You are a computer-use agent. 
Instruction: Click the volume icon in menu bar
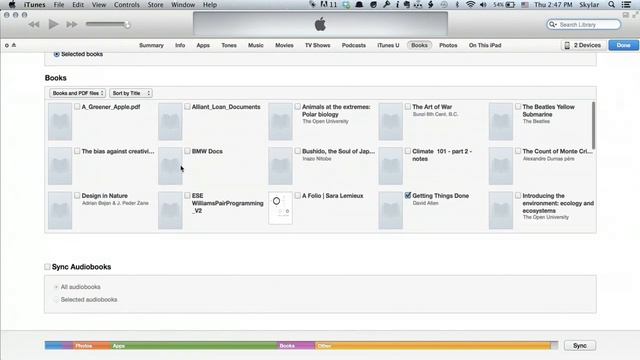click(x=483, y=4)
